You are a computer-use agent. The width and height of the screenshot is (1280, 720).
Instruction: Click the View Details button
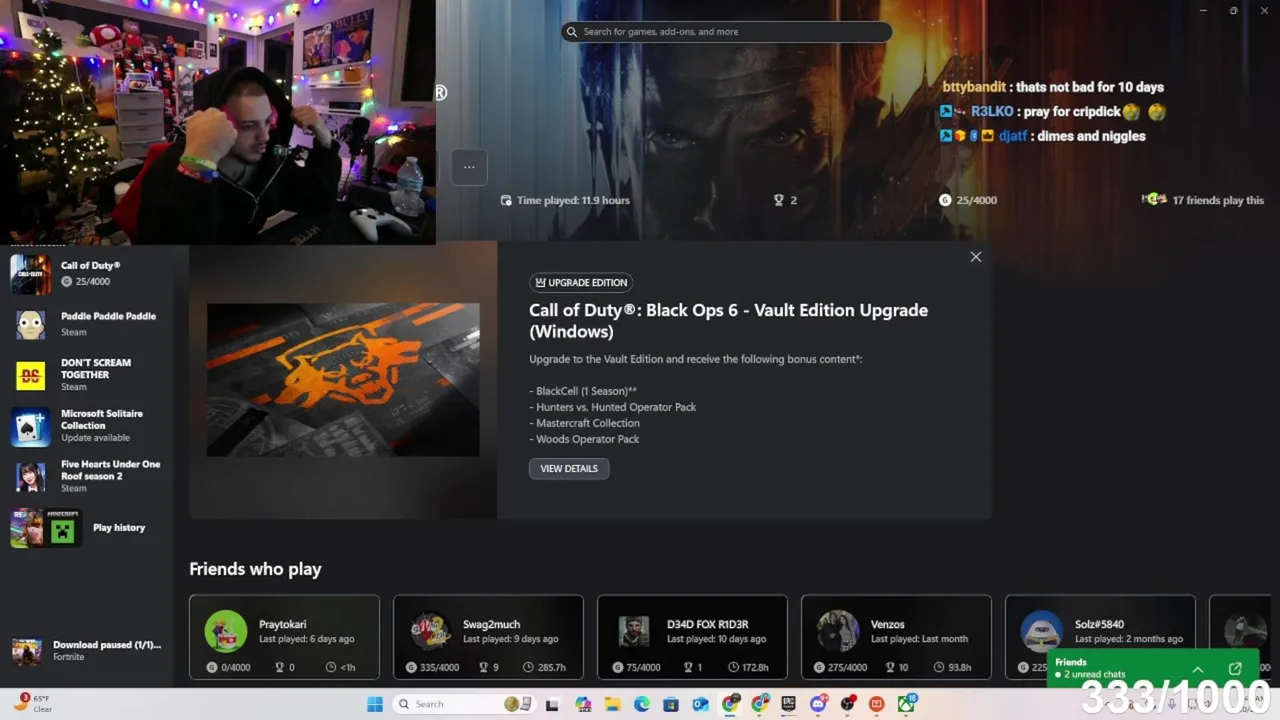tap(569, 468)
